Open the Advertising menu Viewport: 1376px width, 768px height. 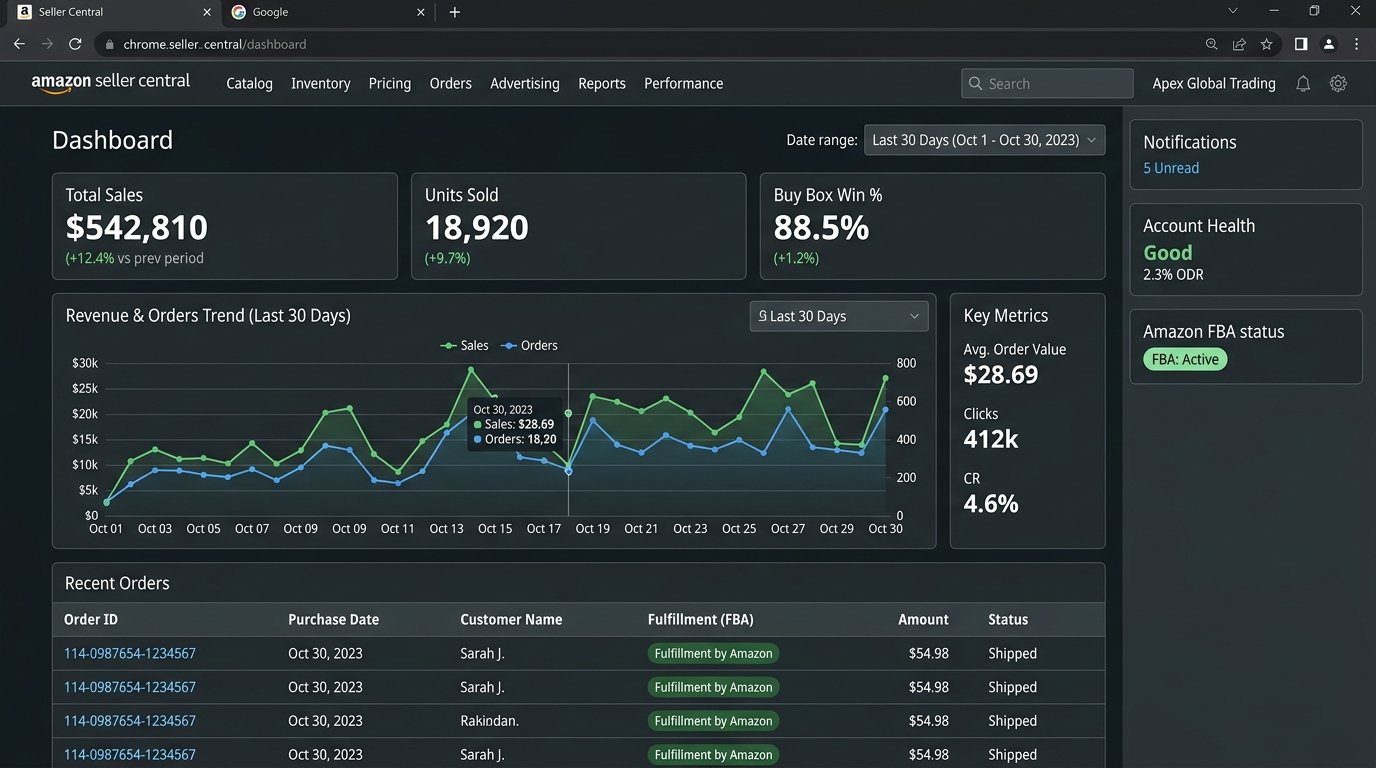[525, 84]
